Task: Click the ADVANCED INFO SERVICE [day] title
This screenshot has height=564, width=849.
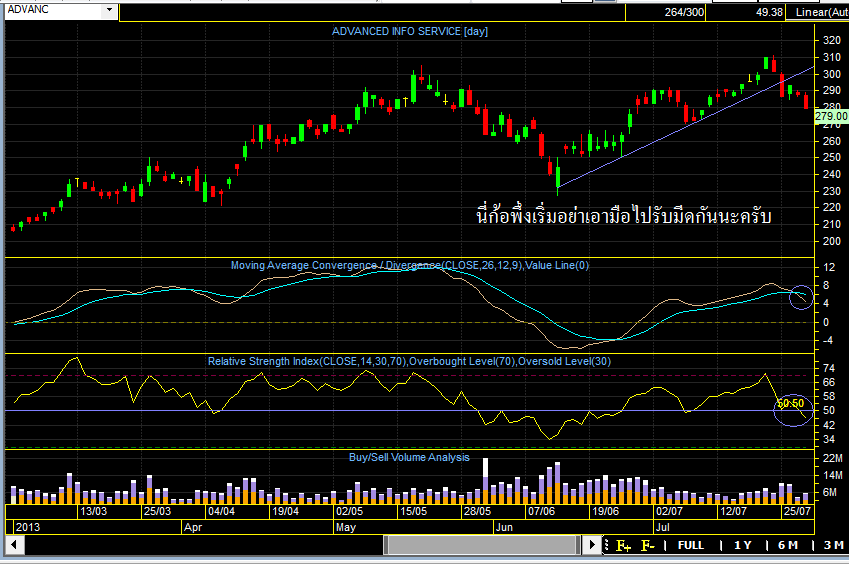Action: [410, 31]
